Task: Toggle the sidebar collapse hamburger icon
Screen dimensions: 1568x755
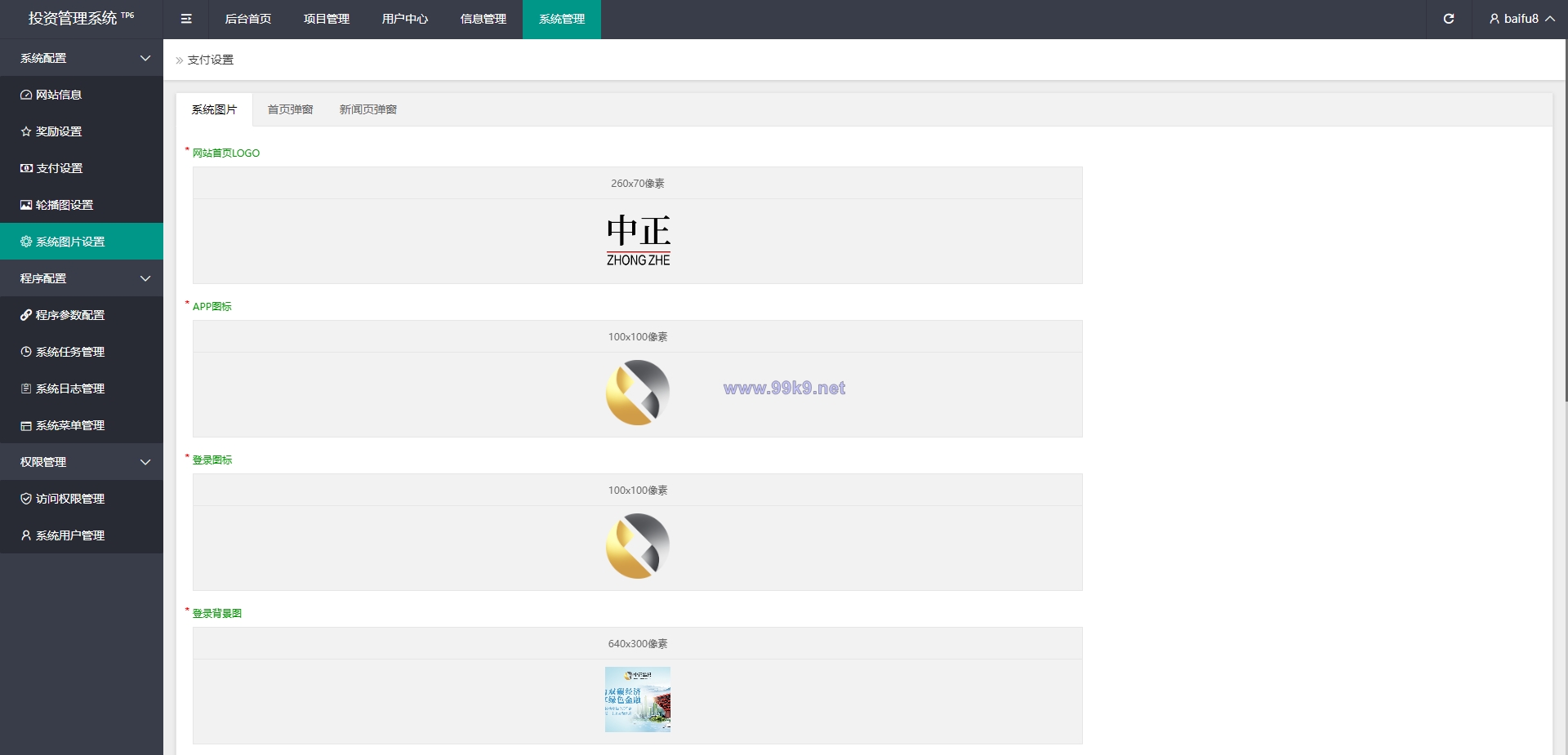Action: click(186, 19)
